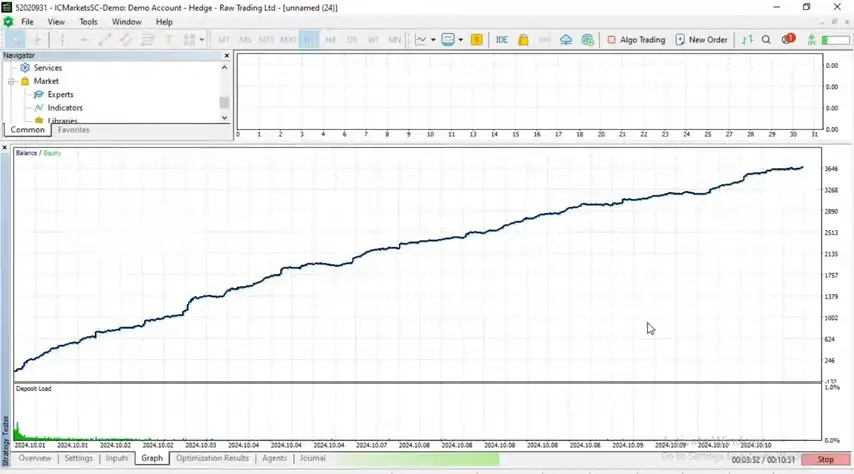The width and height of the screenshot is (854, 474).
Task: Open the search magnifier icon
Action: coord(766,40)
